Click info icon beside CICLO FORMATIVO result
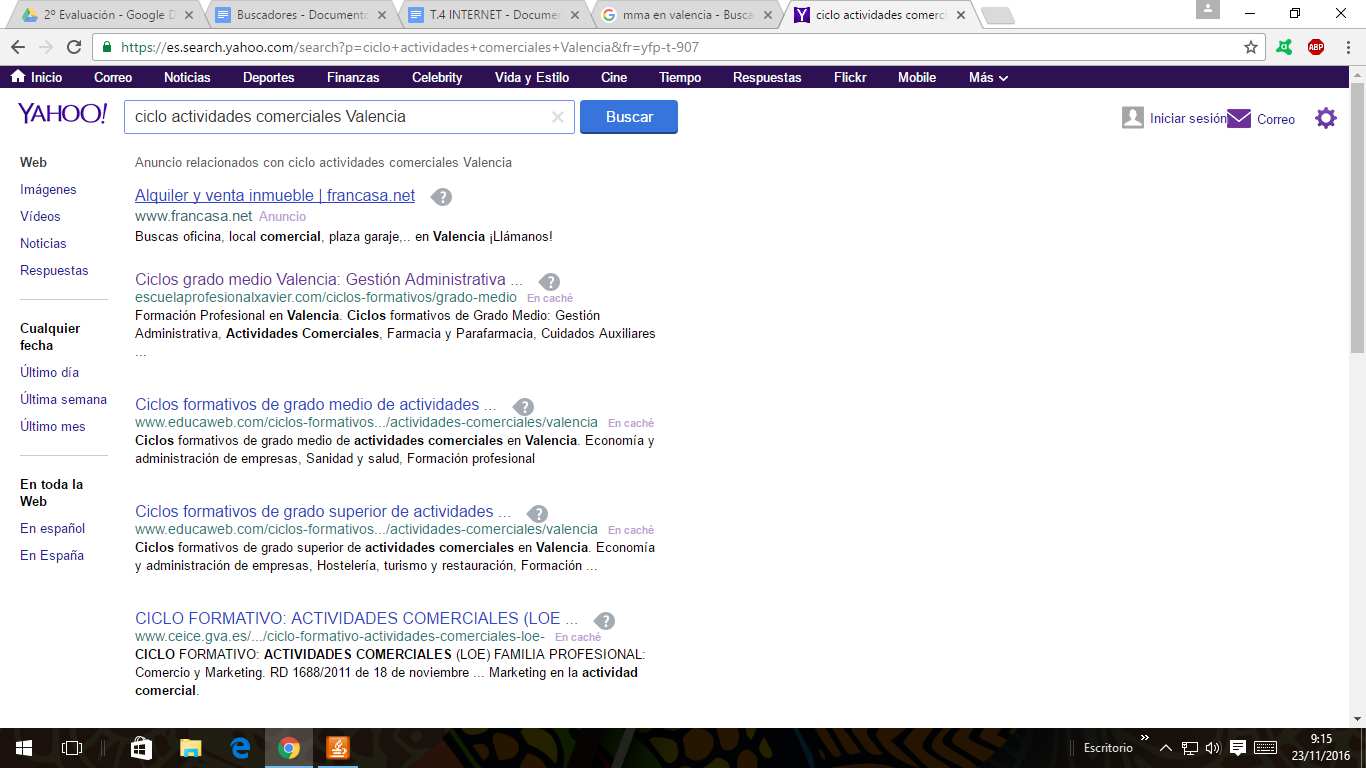This screenshot has height=768, width=1366. [x=604, y=620]
